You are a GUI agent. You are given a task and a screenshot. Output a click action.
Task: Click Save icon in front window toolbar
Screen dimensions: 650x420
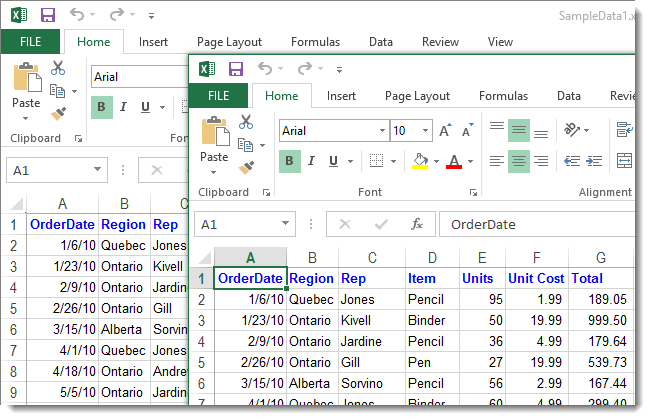click(x=236, y=69)
